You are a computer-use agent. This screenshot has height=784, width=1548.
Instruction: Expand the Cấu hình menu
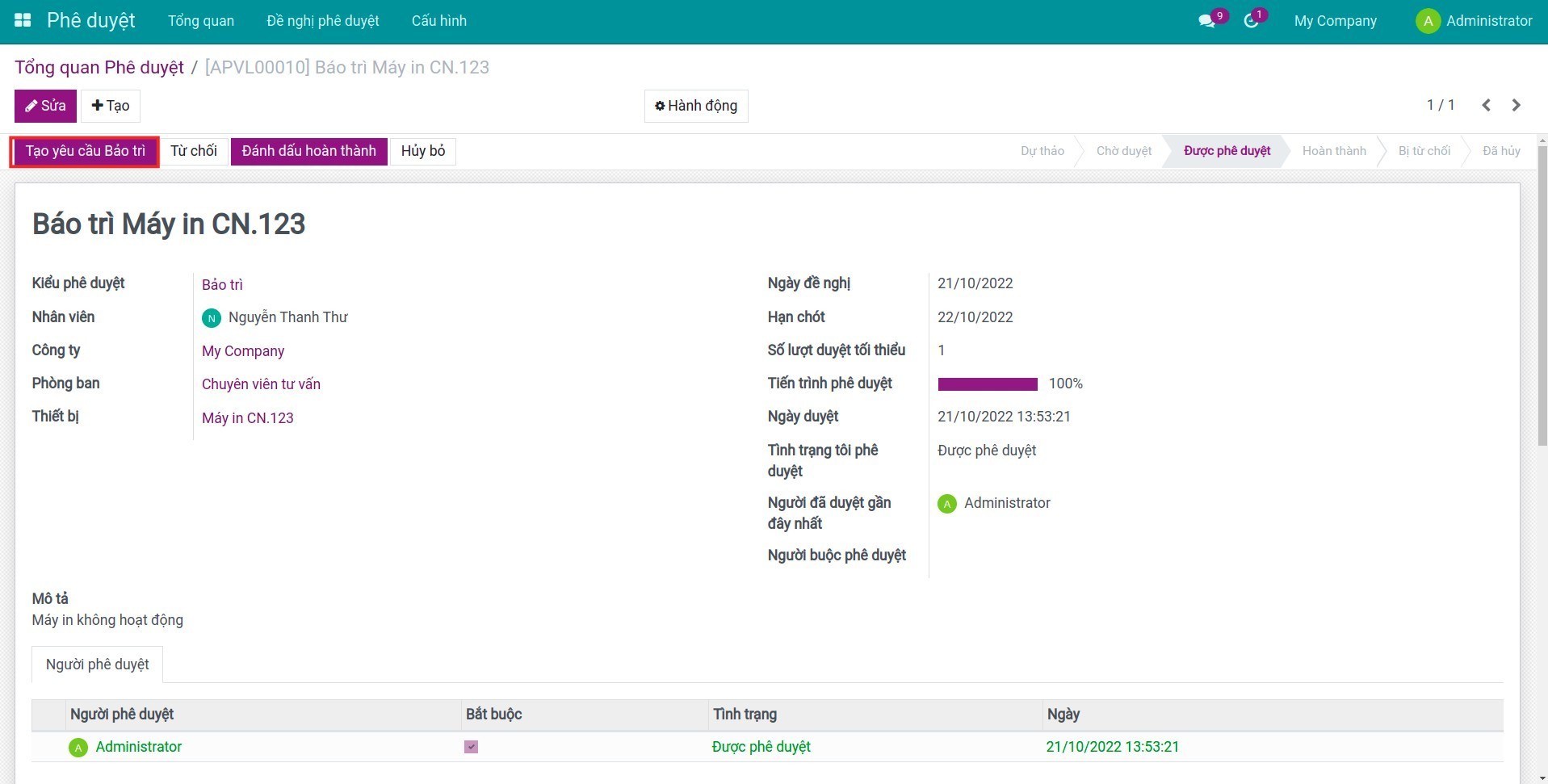coord(438,21)
